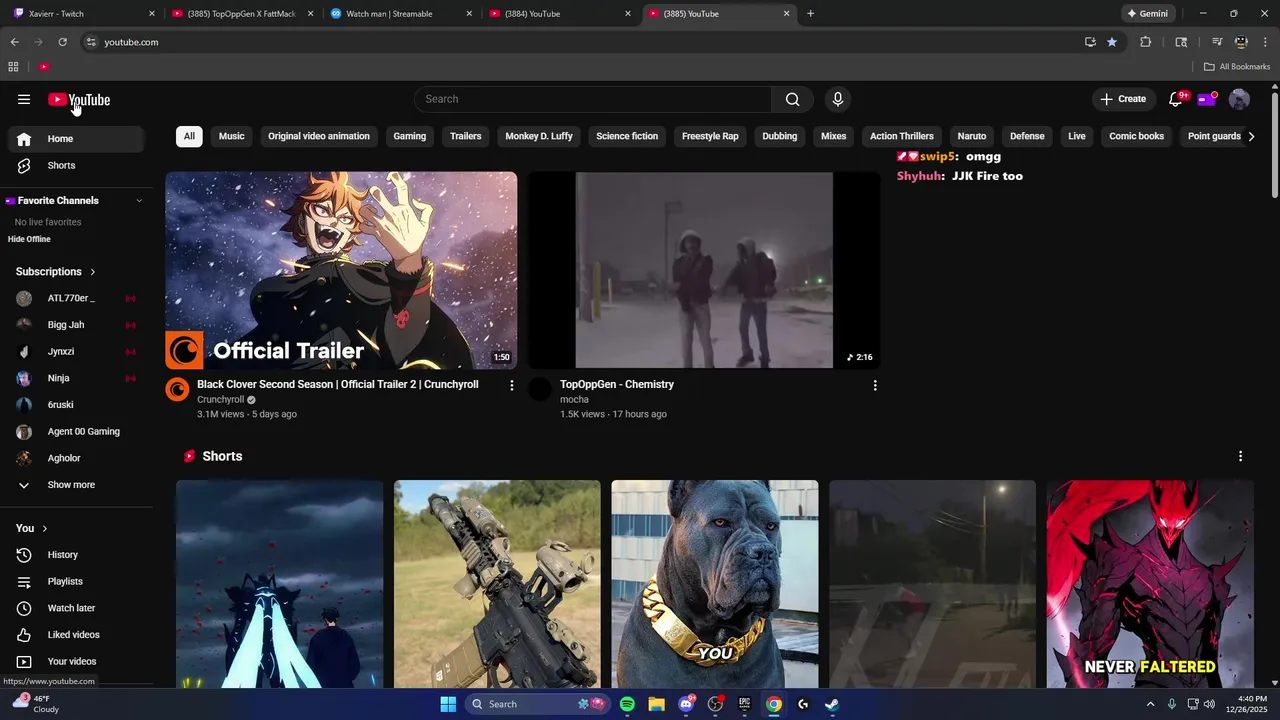Open OBS Studio from the taskbar

tap(715, 704)
